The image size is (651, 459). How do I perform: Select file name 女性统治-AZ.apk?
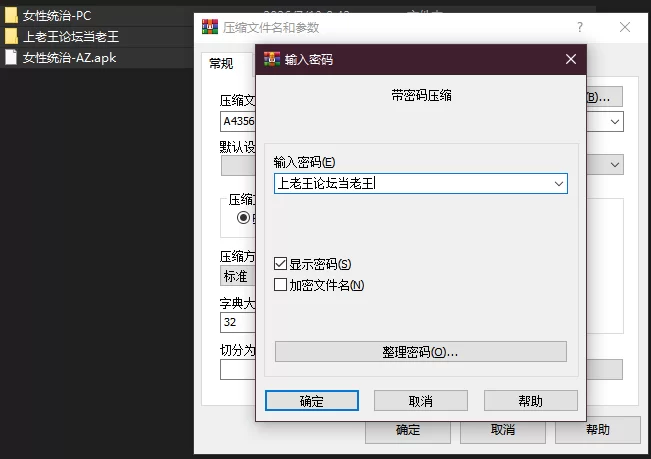tap(69, 58)
